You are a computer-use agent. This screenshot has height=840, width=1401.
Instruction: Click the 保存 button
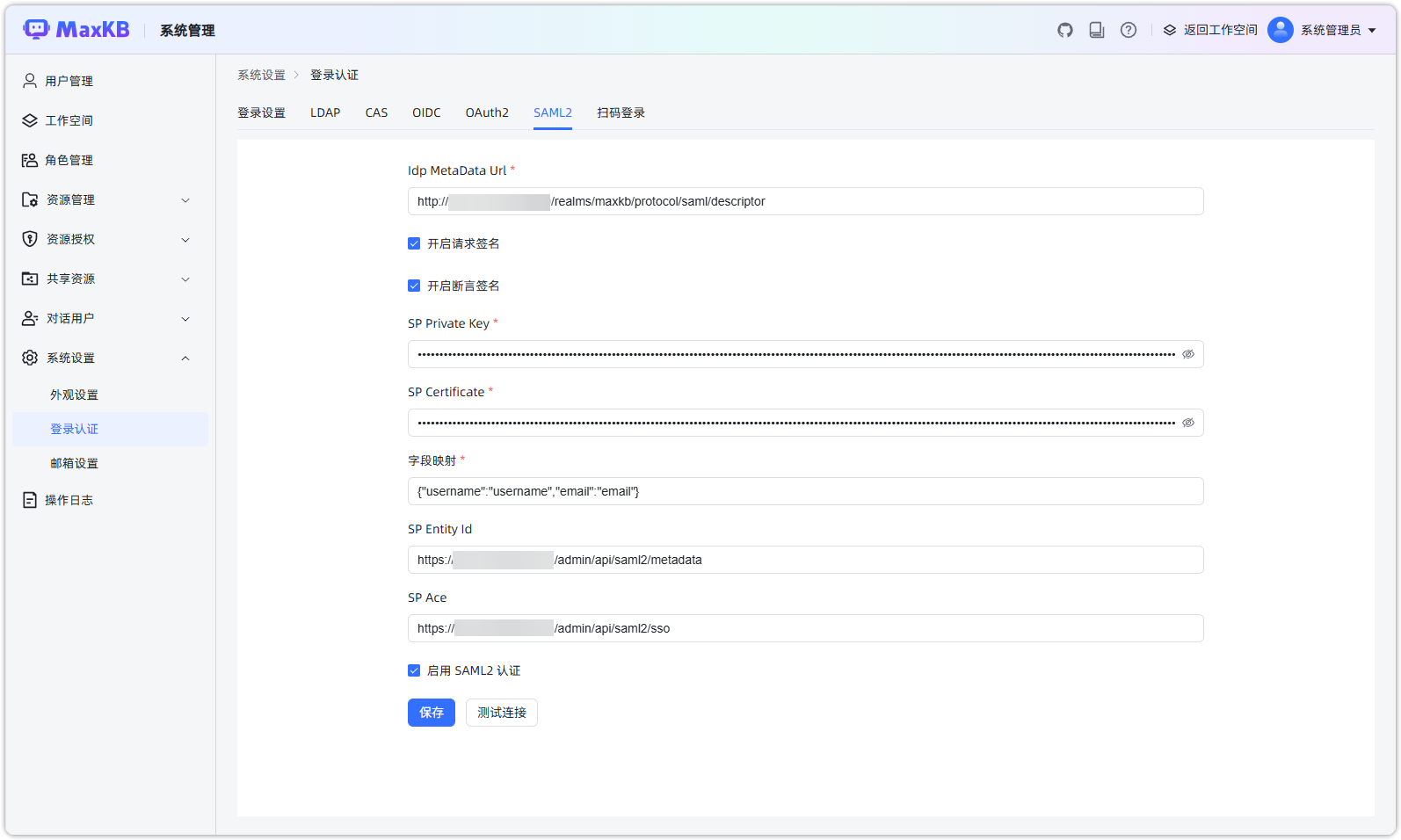[x=431, y=713]
